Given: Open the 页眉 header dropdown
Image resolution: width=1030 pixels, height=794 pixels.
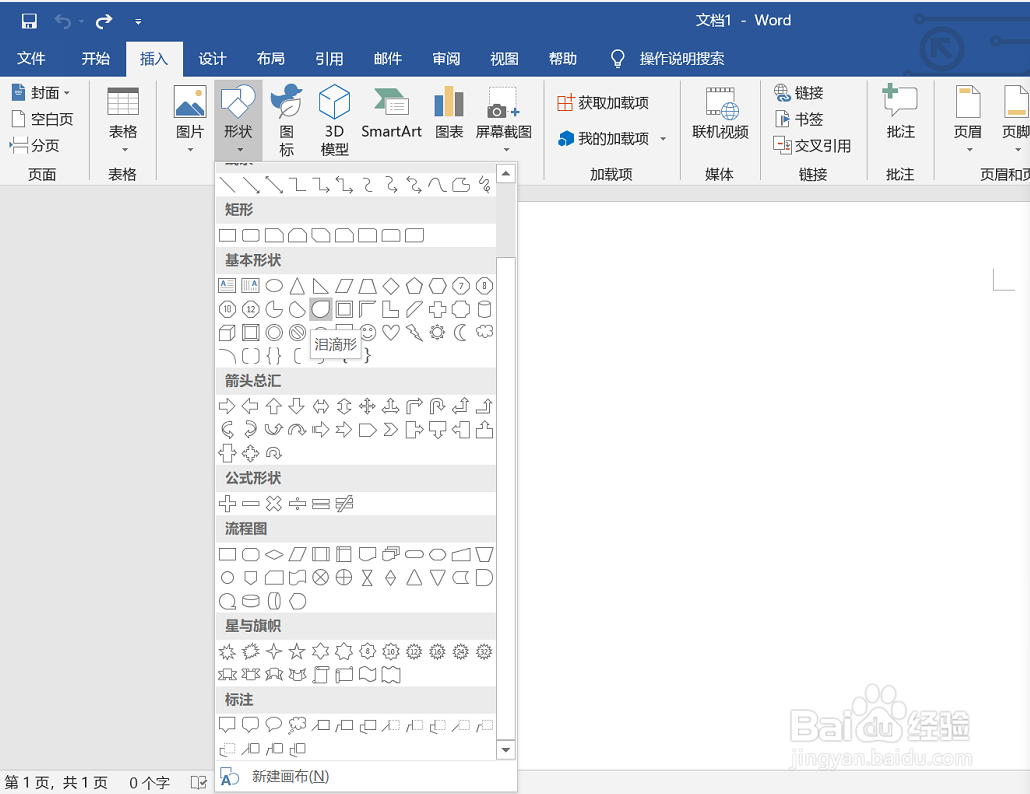Looking at the screenshot, I should click(x=968, y=120).
